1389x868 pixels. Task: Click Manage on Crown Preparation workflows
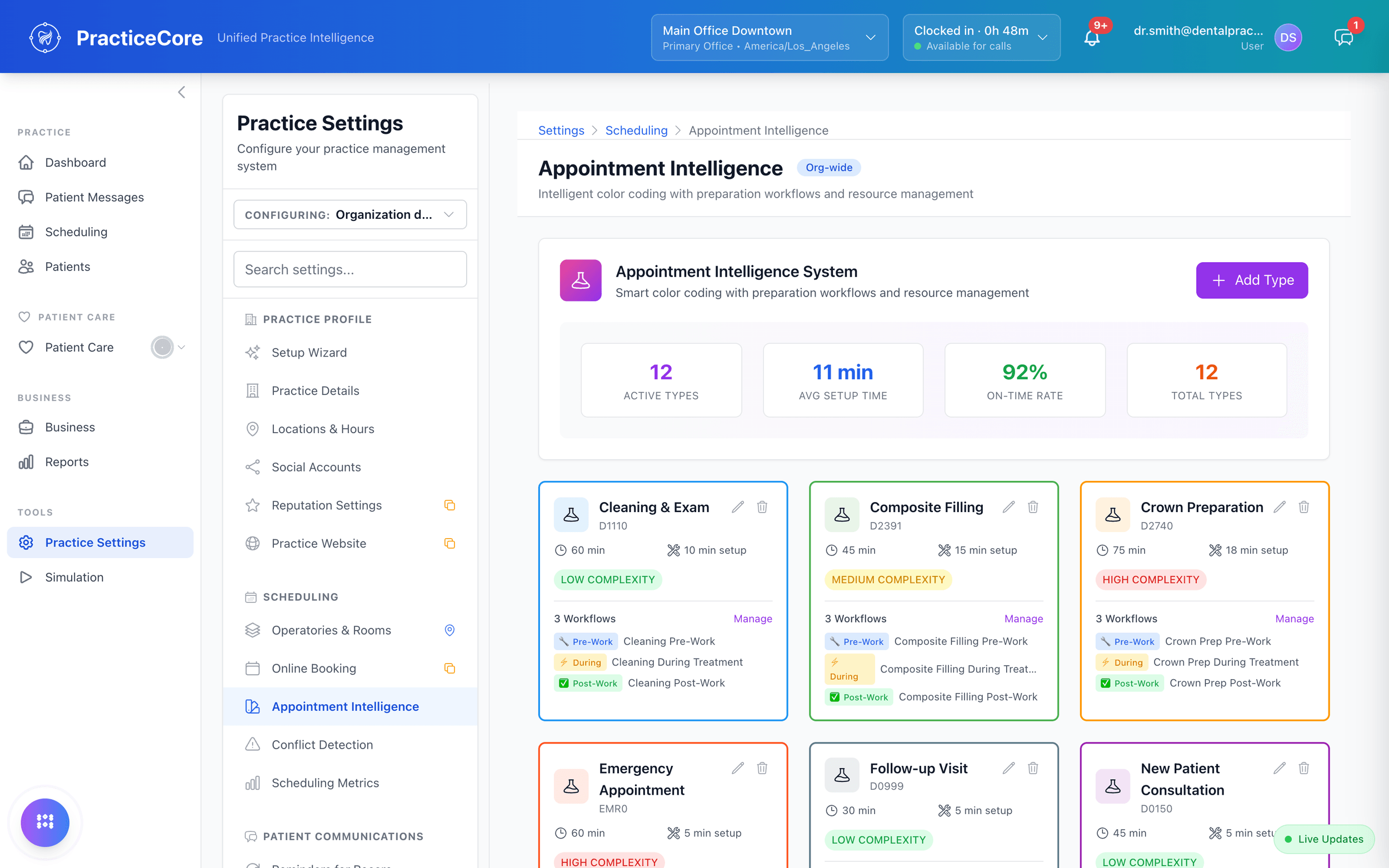tap(1294, 618)
